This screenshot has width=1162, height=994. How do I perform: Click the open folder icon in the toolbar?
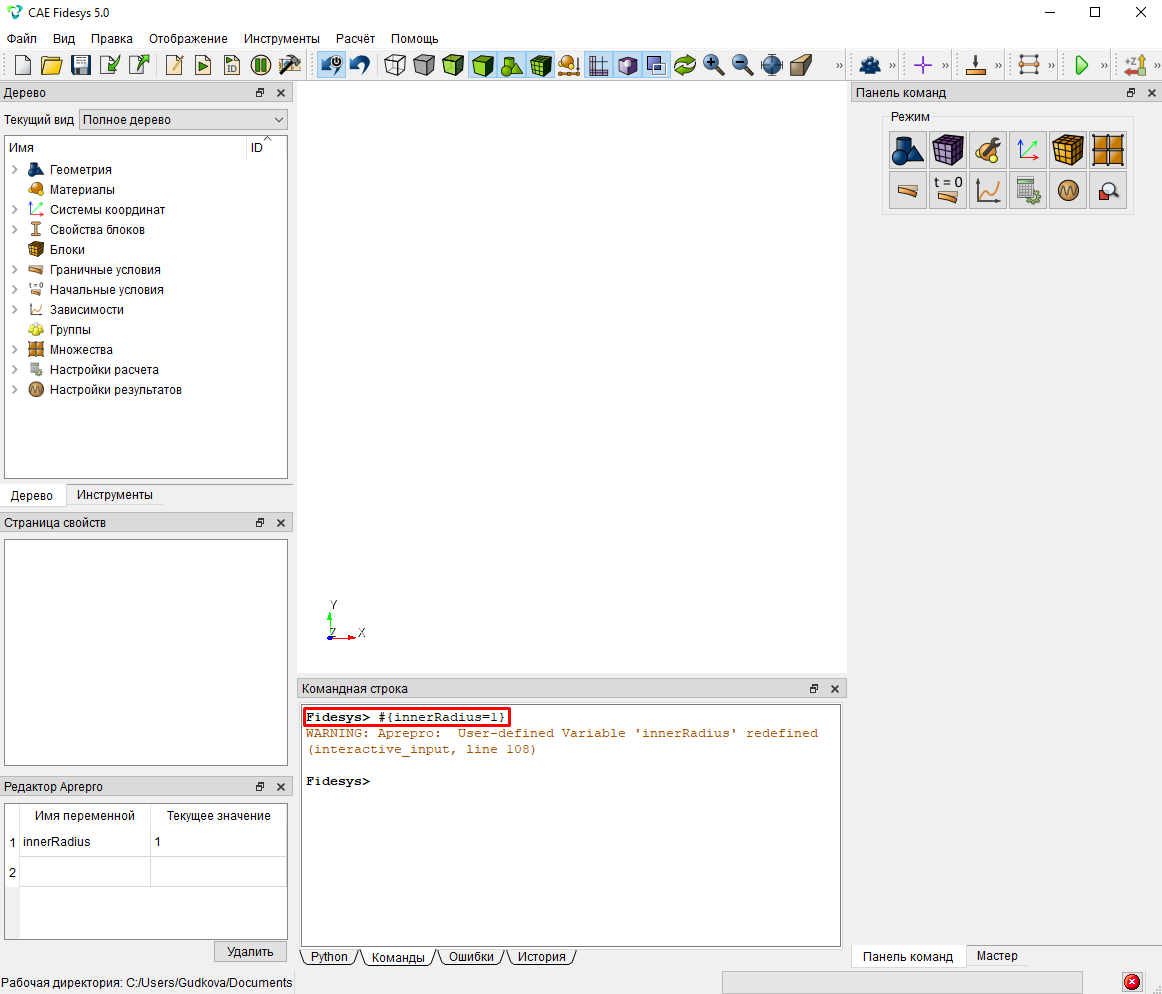click(51, 65)
